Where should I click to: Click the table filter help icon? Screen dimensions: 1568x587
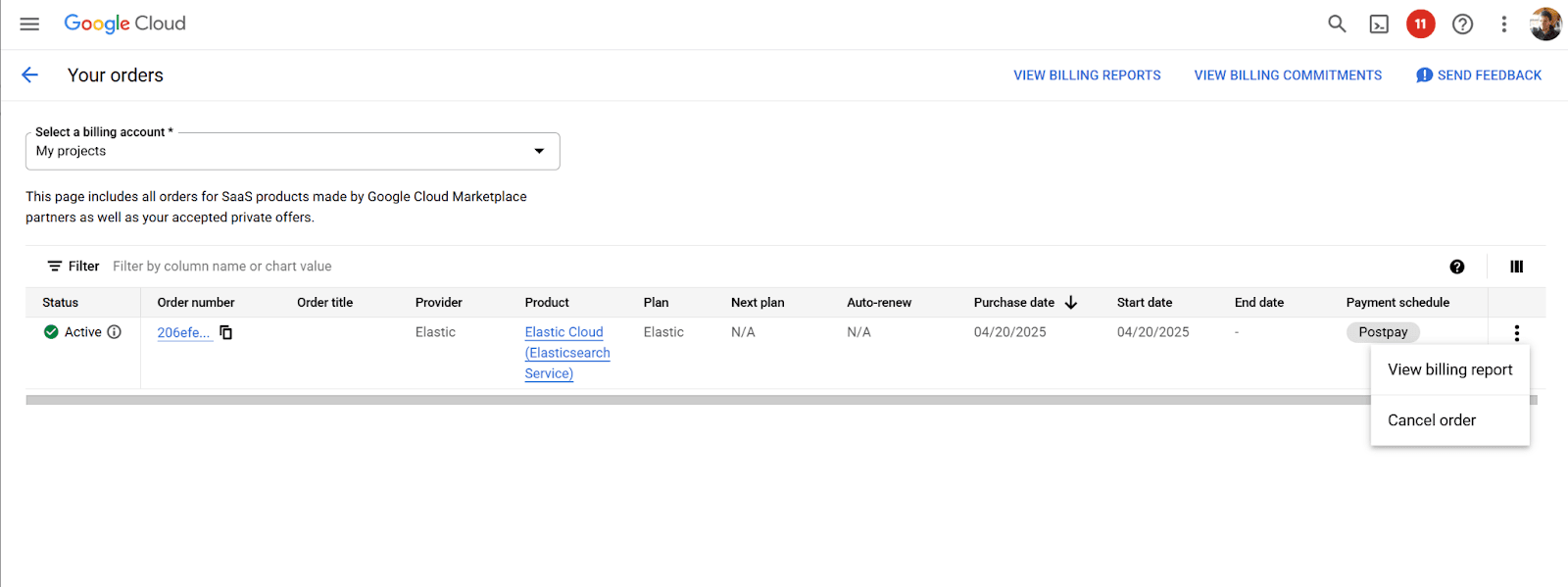(1456, 267)
